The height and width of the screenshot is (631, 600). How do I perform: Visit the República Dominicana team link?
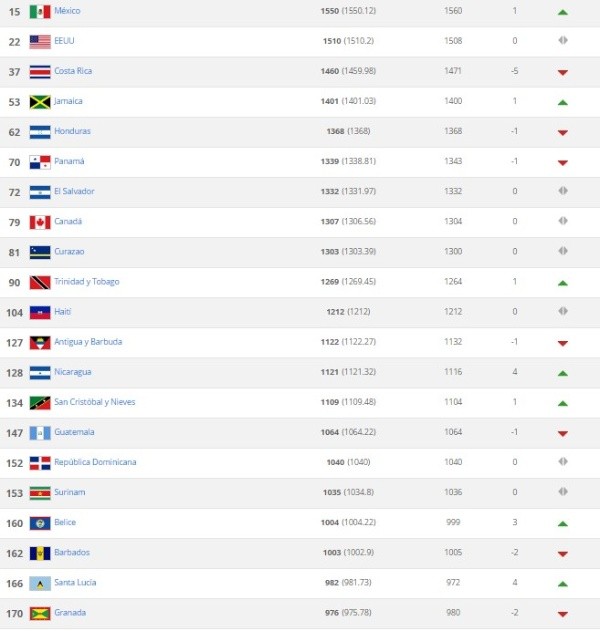(x=95, y=462)
